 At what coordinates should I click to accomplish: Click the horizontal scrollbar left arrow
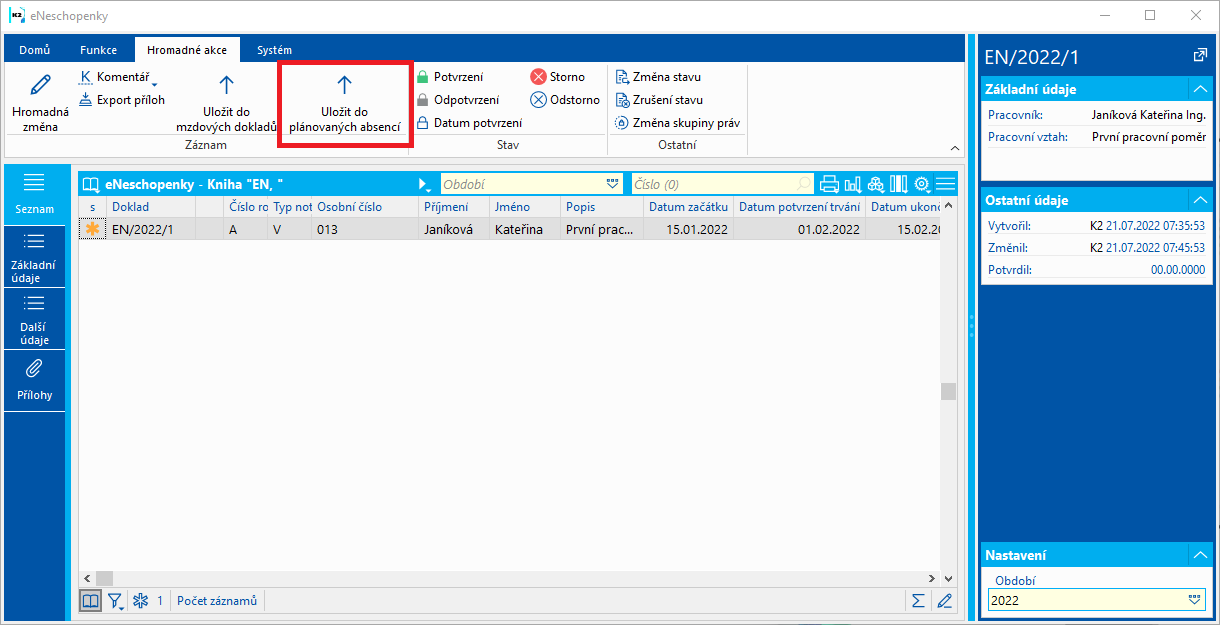click(87, 578)
